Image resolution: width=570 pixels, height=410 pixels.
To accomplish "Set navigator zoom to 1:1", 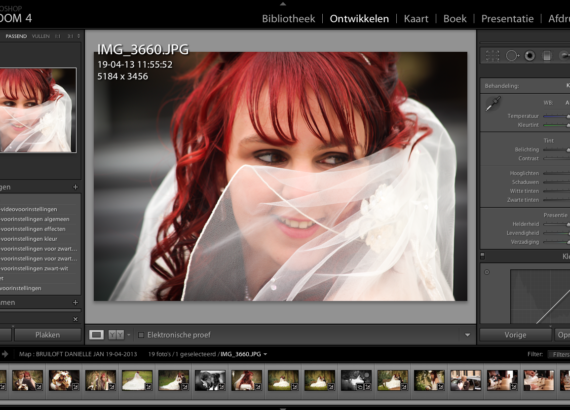I will click(x=58, y=36).
